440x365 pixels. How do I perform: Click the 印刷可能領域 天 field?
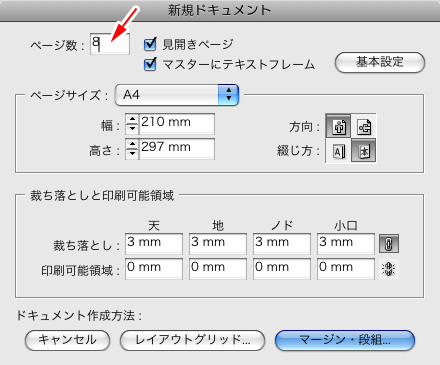coord(154,269)
